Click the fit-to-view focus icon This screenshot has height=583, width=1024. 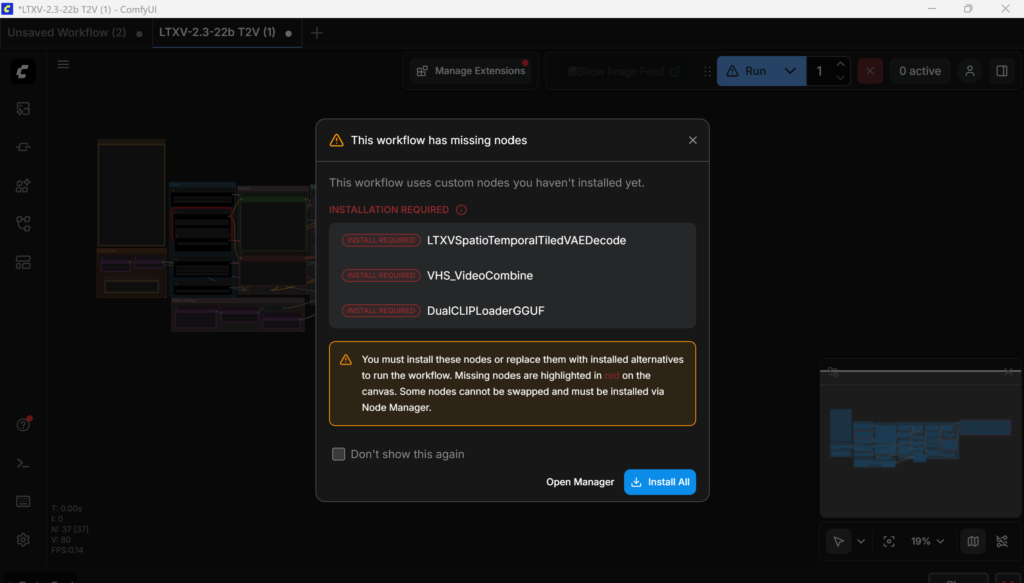(x=888, y=540)
